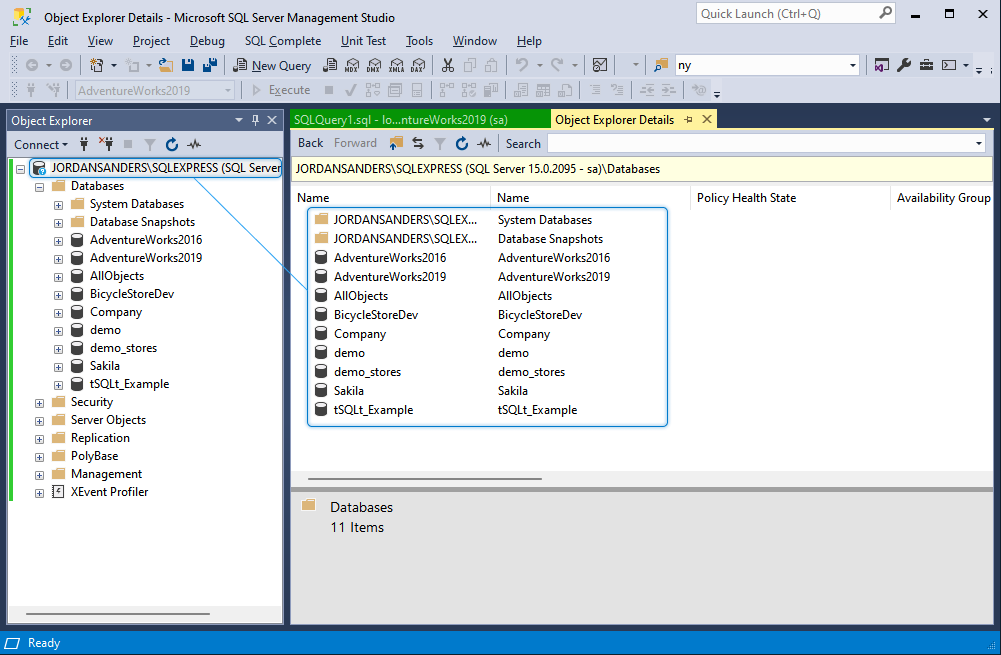The height and width of the screenshot is (655, 1001).
Task: Expand the Security folder node
Action: pos(40,403)
